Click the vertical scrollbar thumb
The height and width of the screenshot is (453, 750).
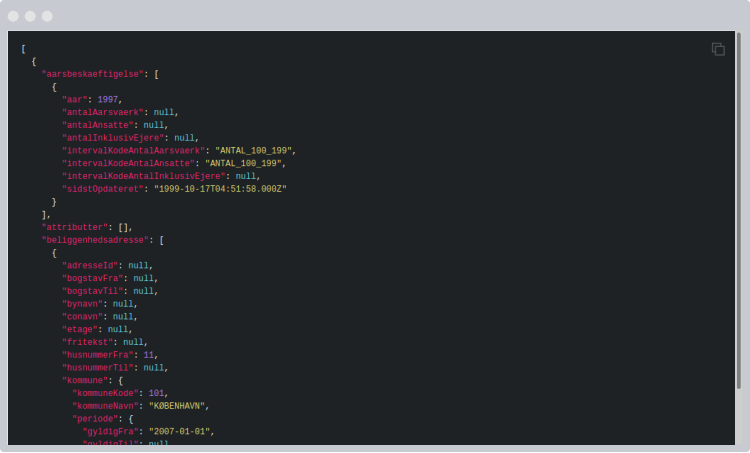(x=739, y=210)
